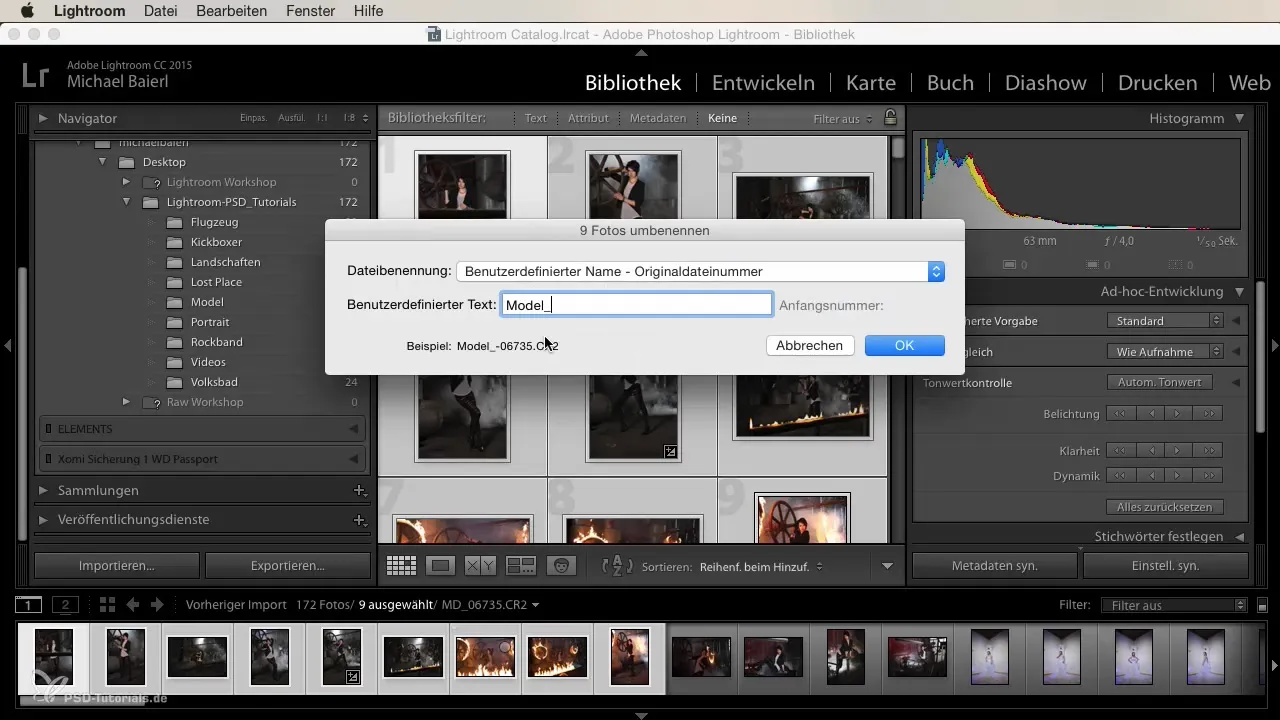This screenshot has width=1280, height=720.
Task: Toggle the library filter lock icon
Action: point(890,118)
